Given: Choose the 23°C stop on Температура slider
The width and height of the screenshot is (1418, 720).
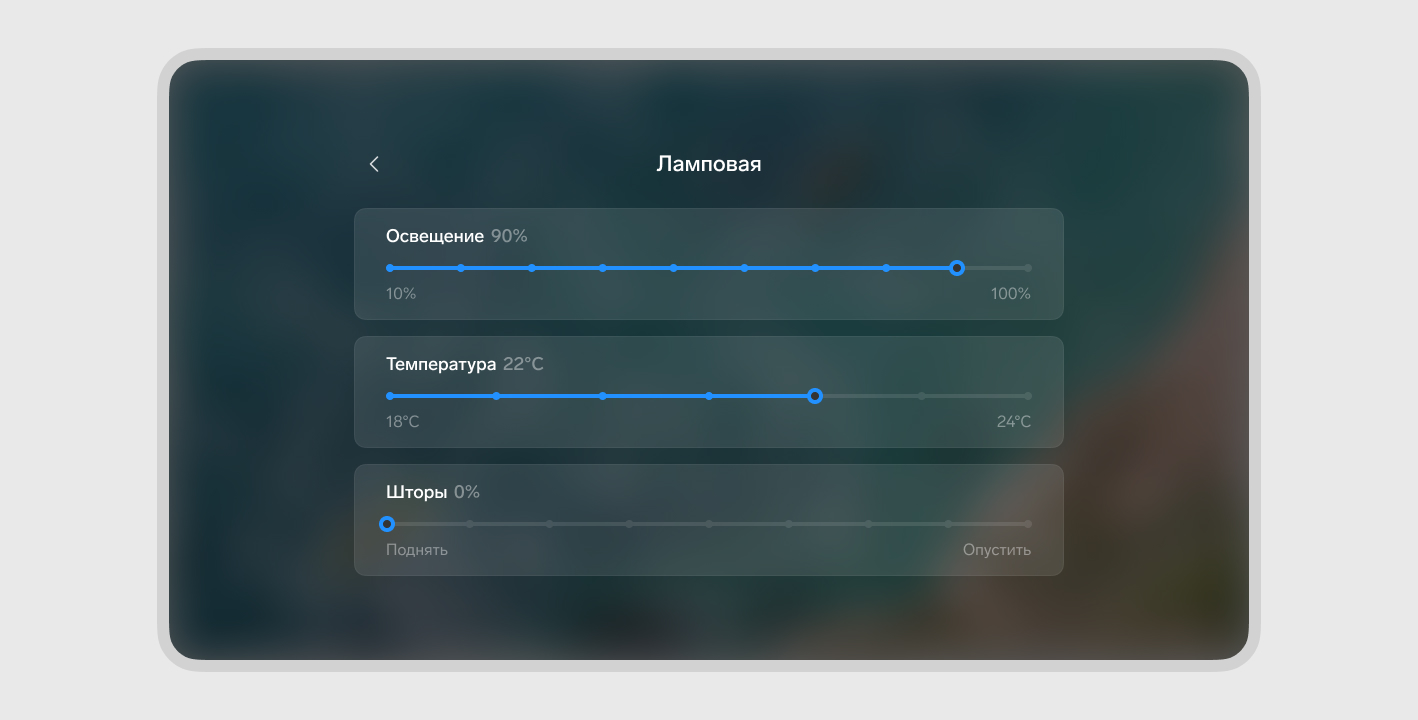Looking at the screenshot, I should [922, 396].
